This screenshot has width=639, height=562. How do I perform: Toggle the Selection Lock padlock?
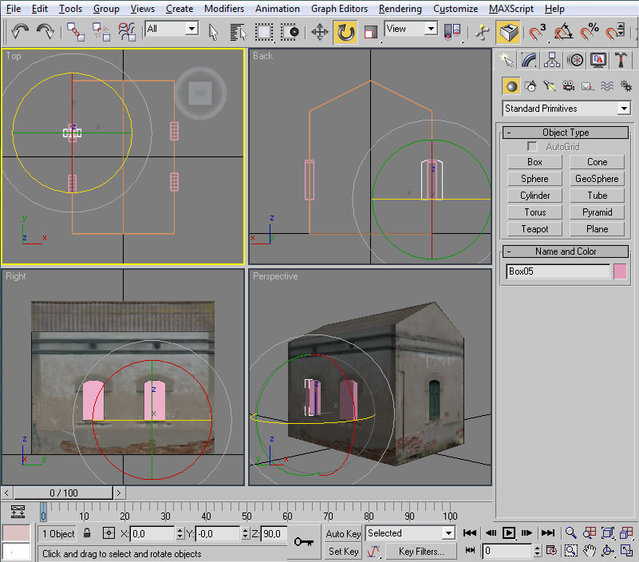88,534
